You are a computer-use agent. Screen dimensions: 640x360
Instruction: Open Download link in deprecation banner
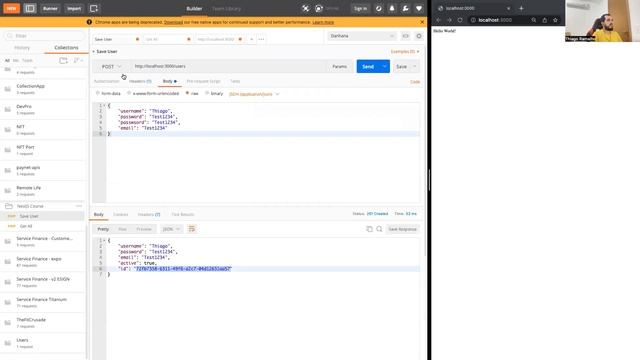click(x=173, y=22)
